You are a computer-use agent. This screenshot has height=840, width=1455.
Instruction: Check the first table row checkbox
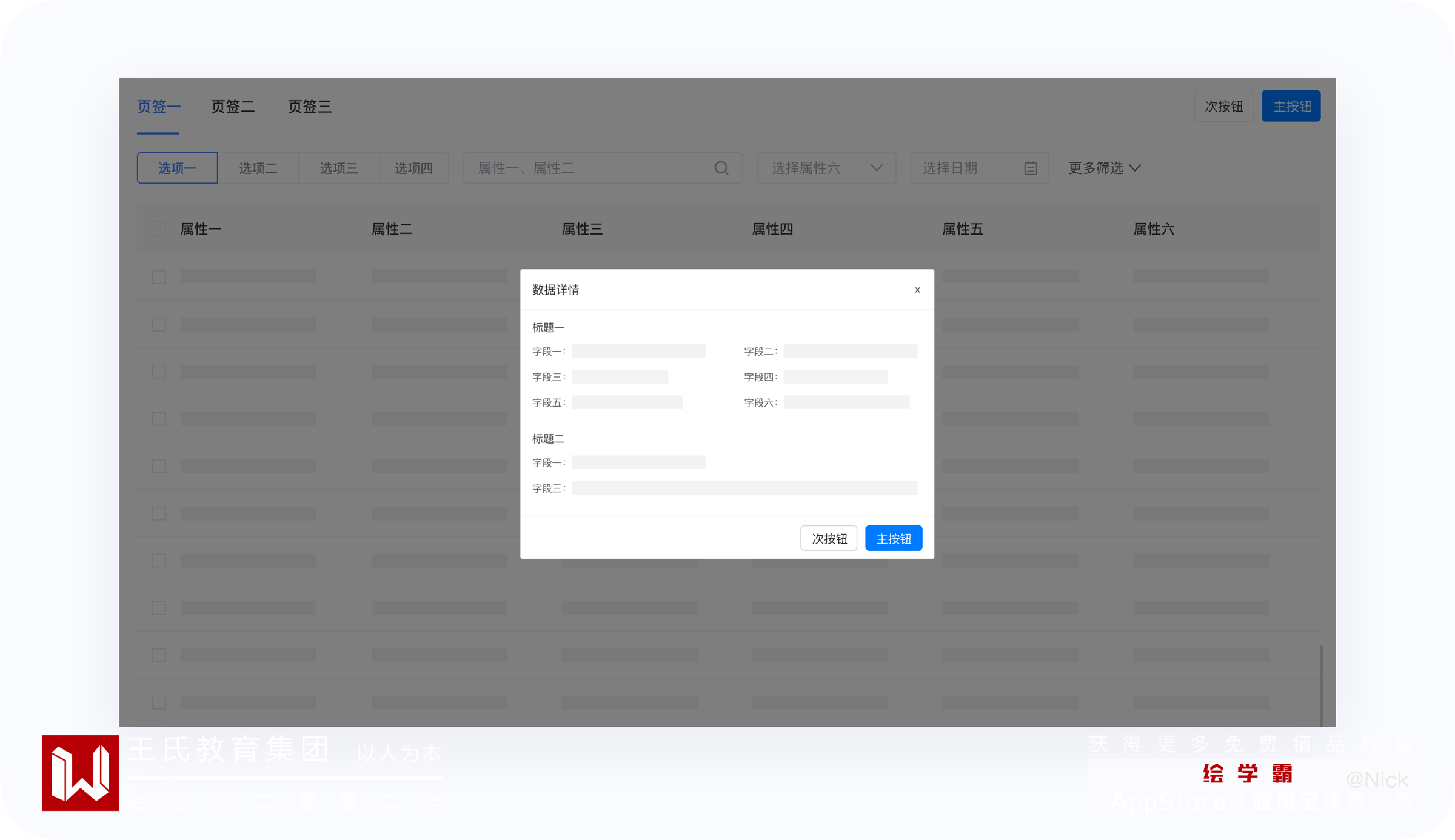click(x=158, y=277)
